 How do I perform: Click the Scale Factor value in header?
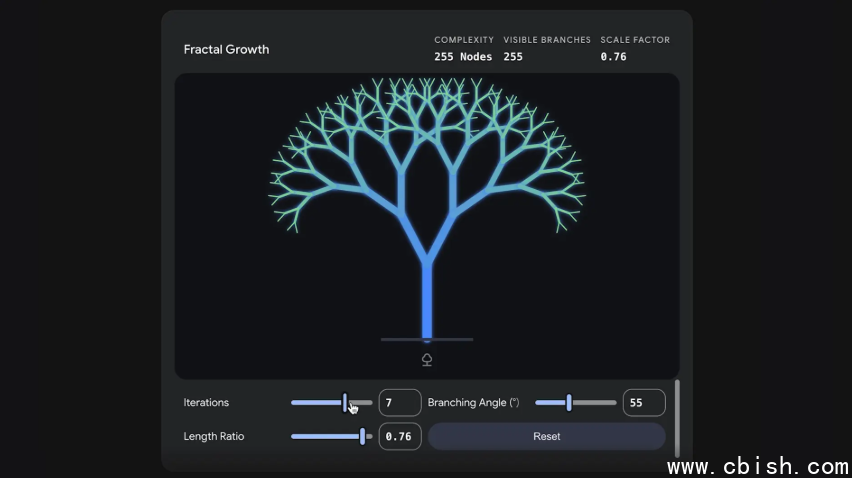click(613, 57)
